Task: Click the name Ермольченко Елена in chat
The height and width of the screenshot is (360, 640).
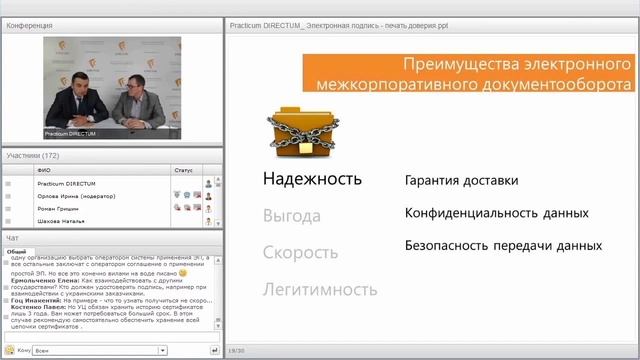Action: 45,281
